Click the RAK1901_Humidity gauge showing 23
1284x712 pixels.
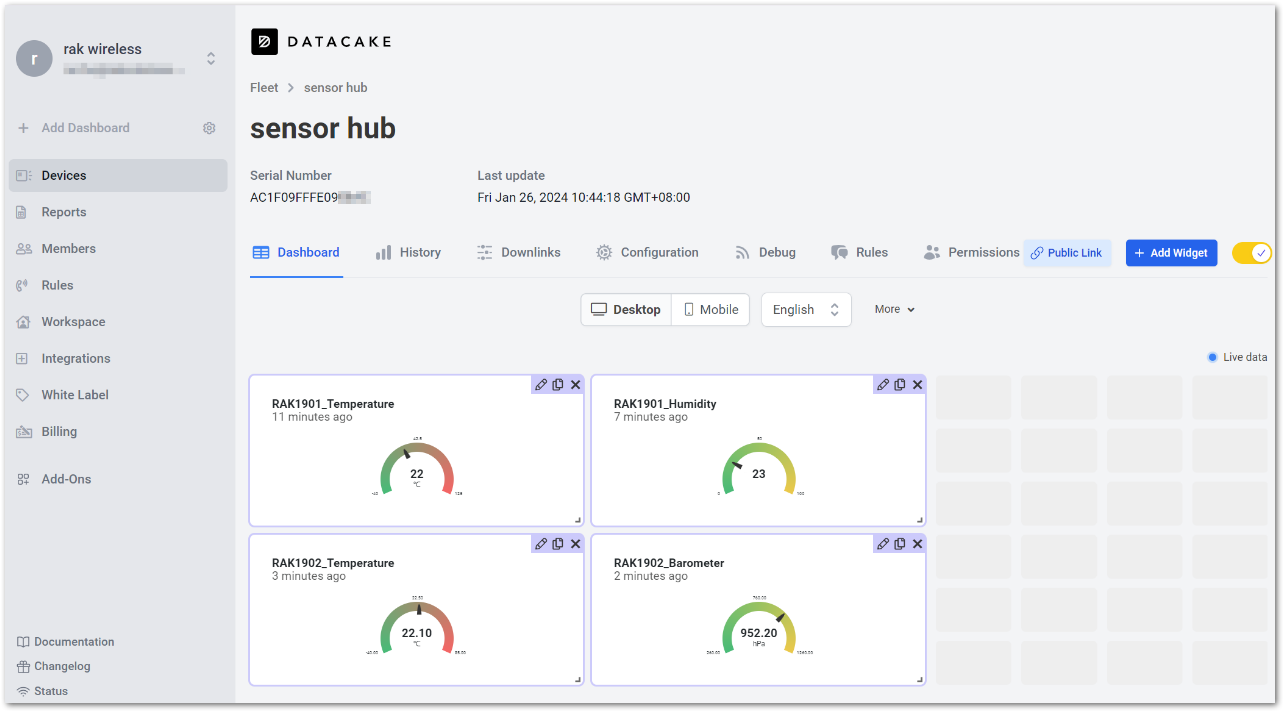pos(759,467)
